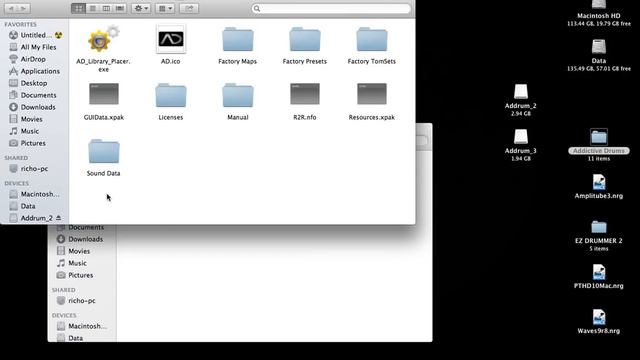Switch to Cover Flow view
The height and width of the screenshot is (360, 640).
120,8
